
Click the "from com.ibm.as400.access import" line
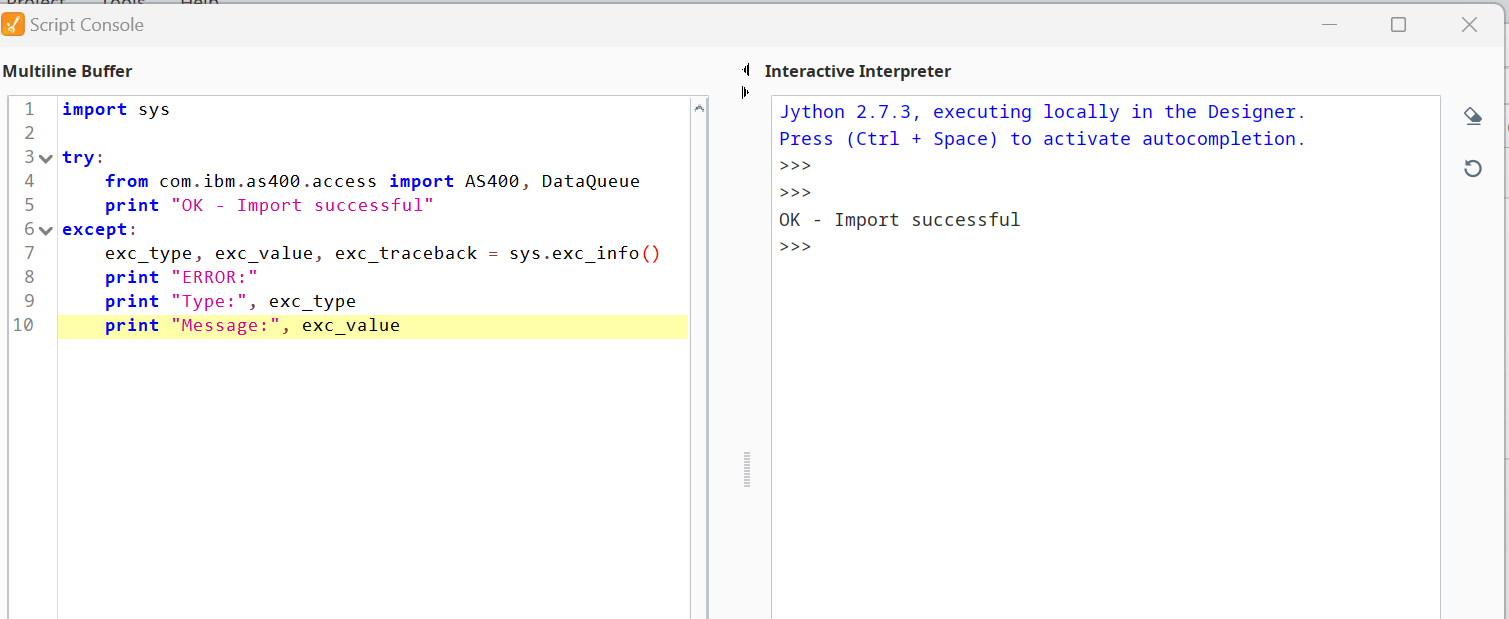point(372,181)
